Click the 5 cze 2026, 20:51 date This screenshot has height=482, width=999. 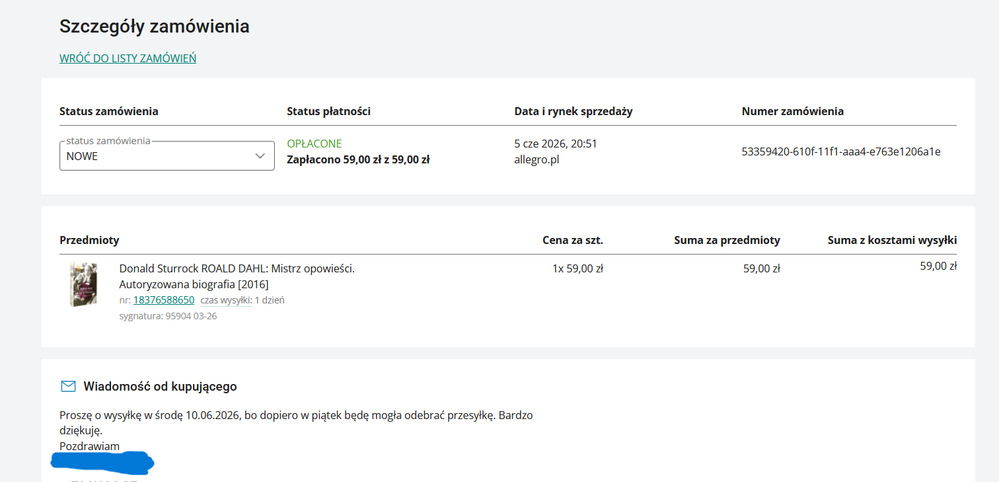pyautogui.click(x=556, y=144)
